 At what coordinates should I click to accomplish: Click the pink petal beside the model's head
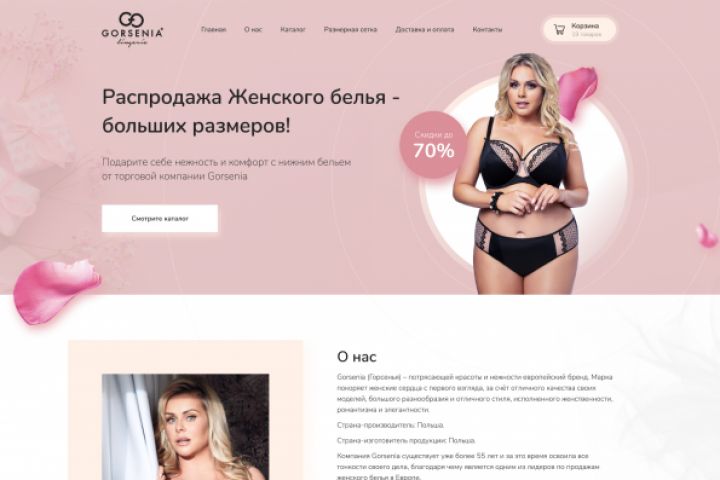click(x=577, y=92)
